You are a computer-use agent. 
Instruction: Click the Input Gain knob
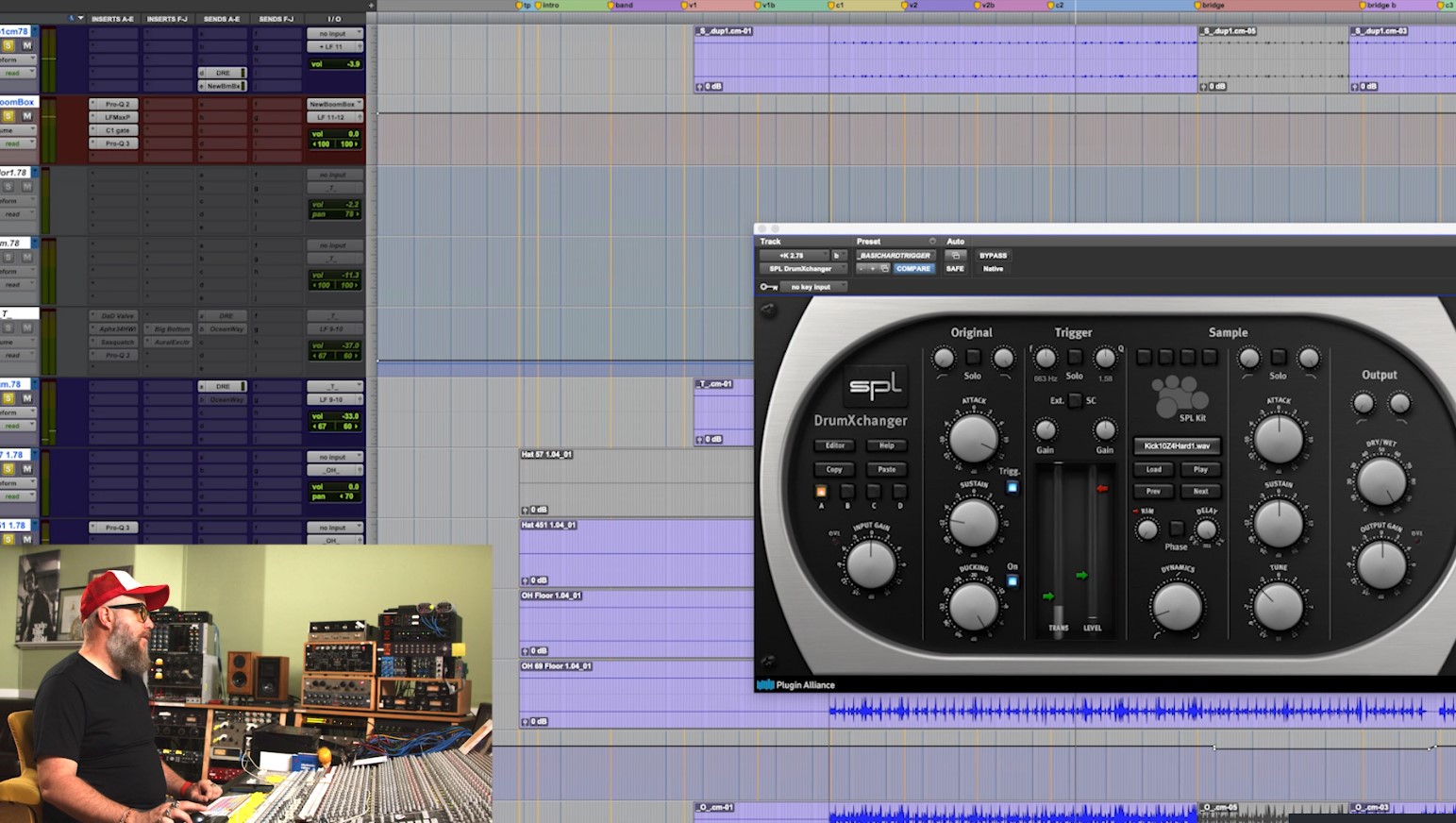[x=871, y=564]
